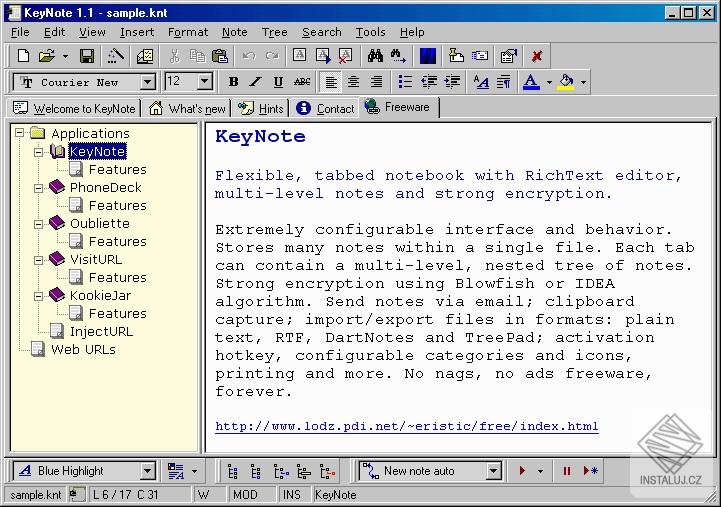Screen dimensions: 721x507
Task: Open the lodz.pdi.net URL link
Action: click(406, 426)
